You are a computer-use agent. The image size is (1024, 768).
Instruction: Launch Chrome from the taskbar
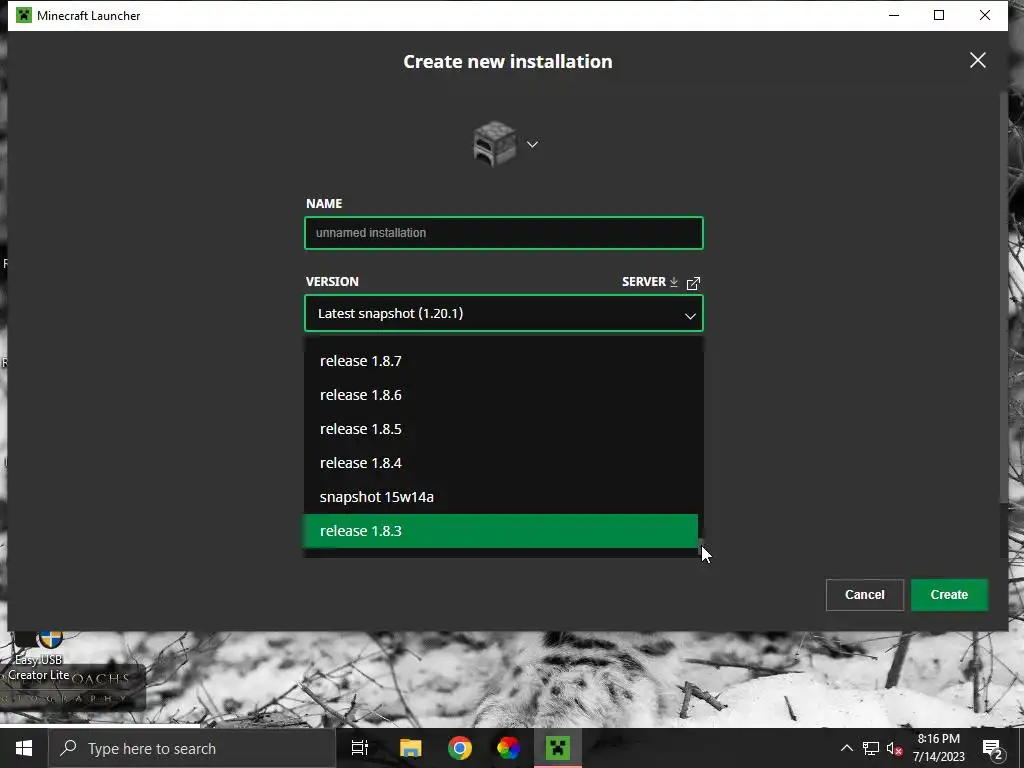460,748
